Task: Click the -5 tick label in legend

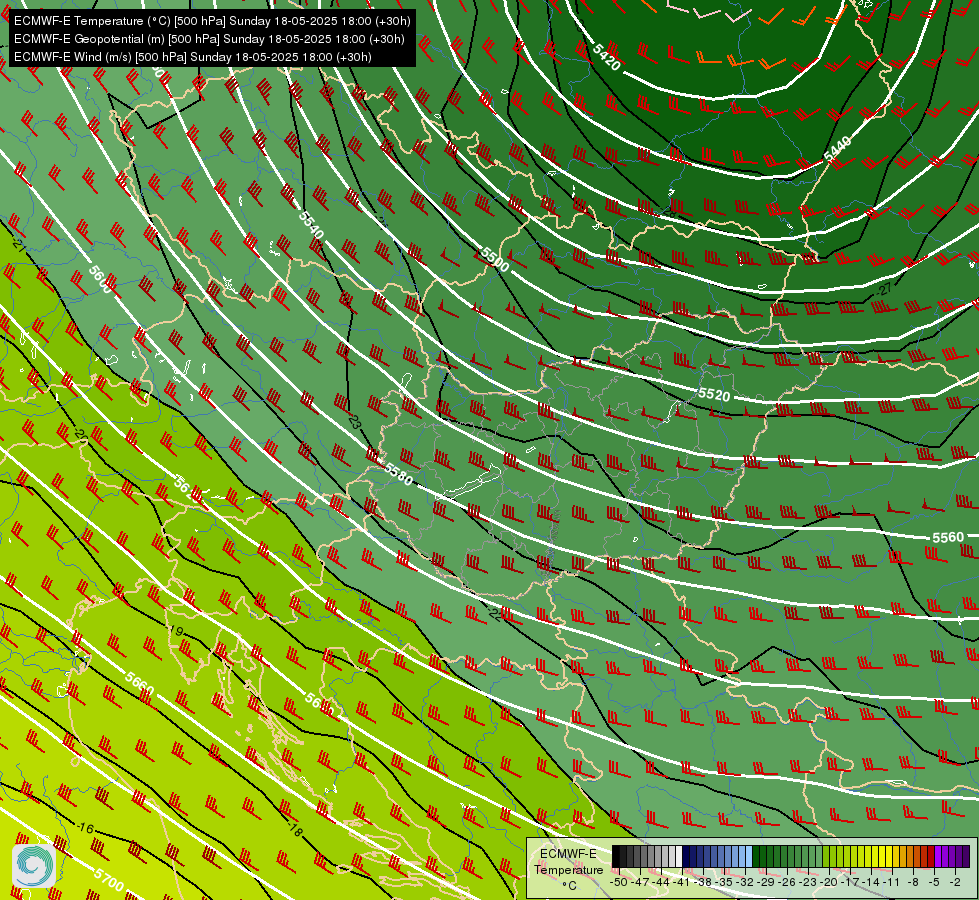Action: 934,882
